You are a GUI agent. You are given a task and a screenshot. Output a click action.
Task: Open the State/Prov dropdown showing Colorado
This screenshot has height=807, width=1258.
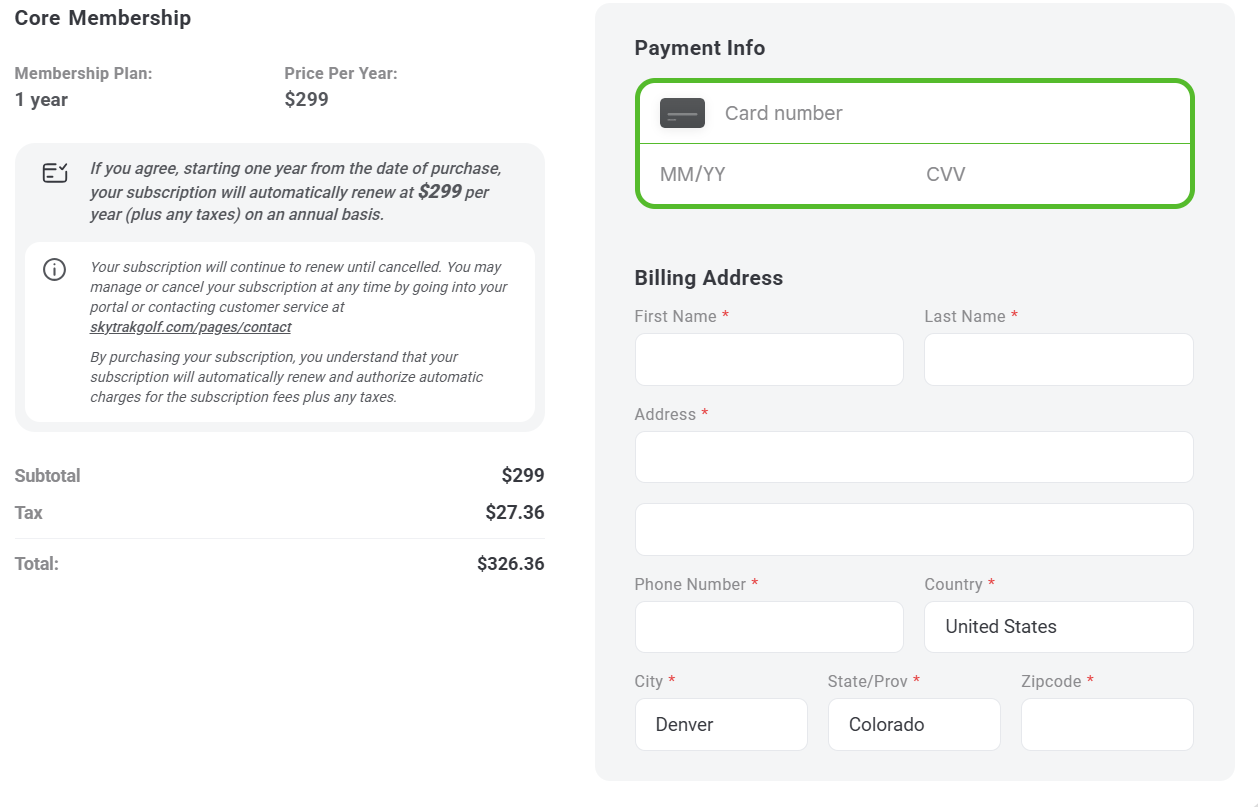click(914, 724)
